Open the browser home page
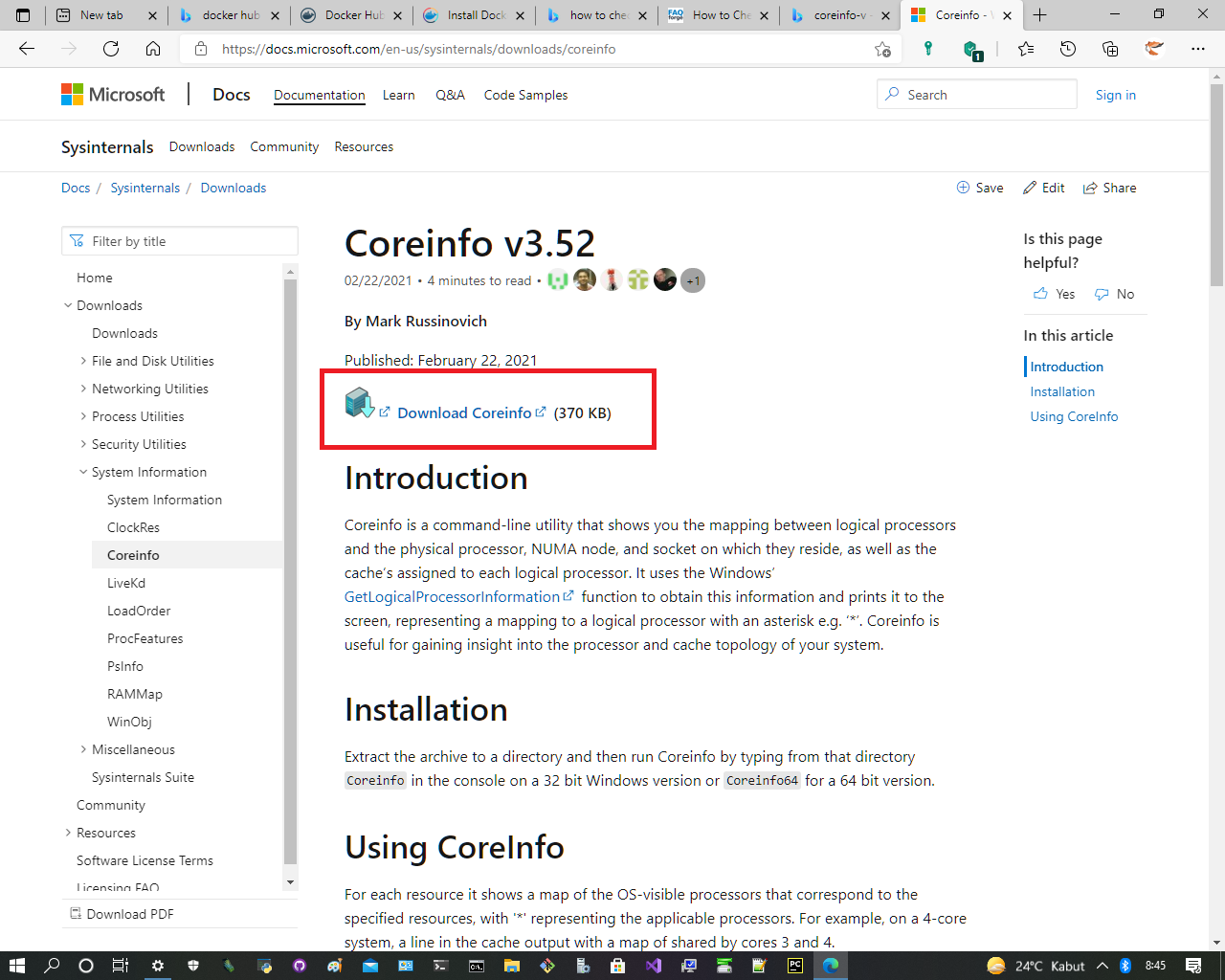The height and width of the screenshot is (980, 1225). coord(153,49)
